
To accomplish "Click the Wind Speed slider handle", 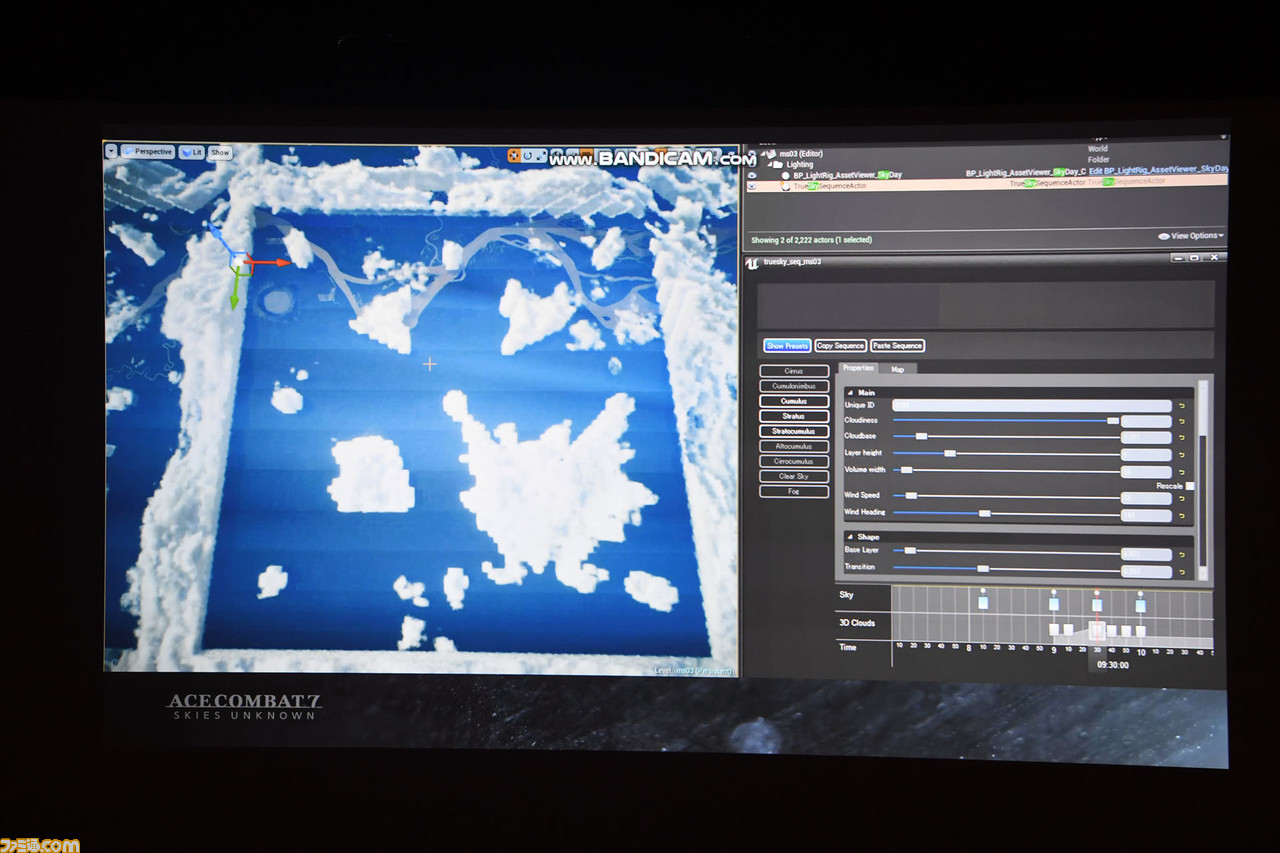I will pyautogui.click(x=911, y=496).
